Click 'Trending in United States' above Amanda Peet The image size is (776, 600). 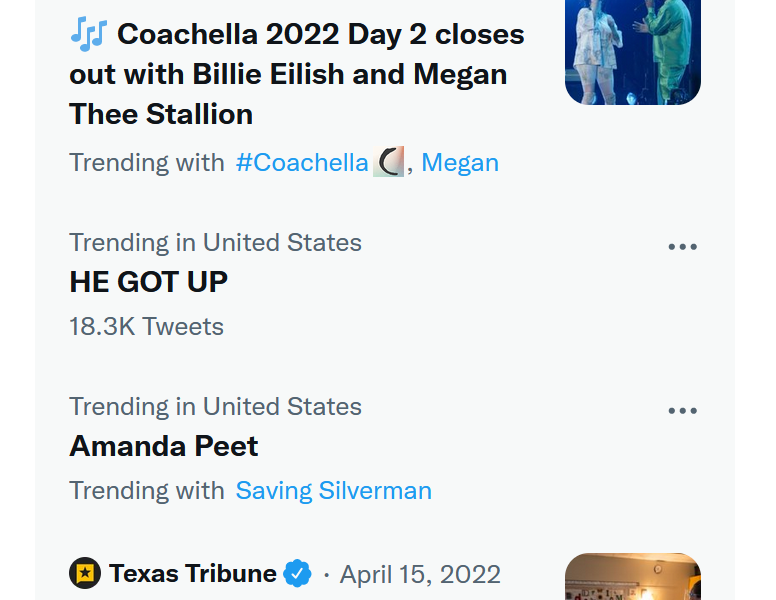[215, 406]
